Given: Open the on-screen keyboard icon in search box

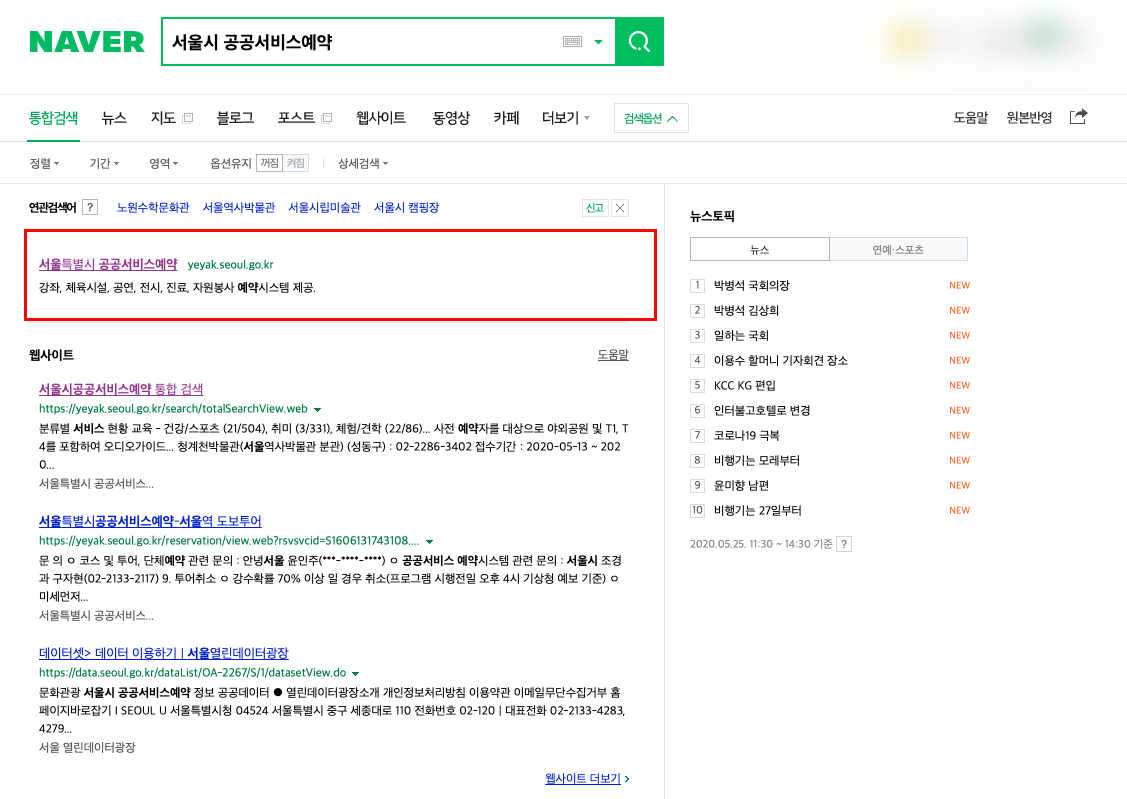Looking at the screenshot, I should coord(572,42).
